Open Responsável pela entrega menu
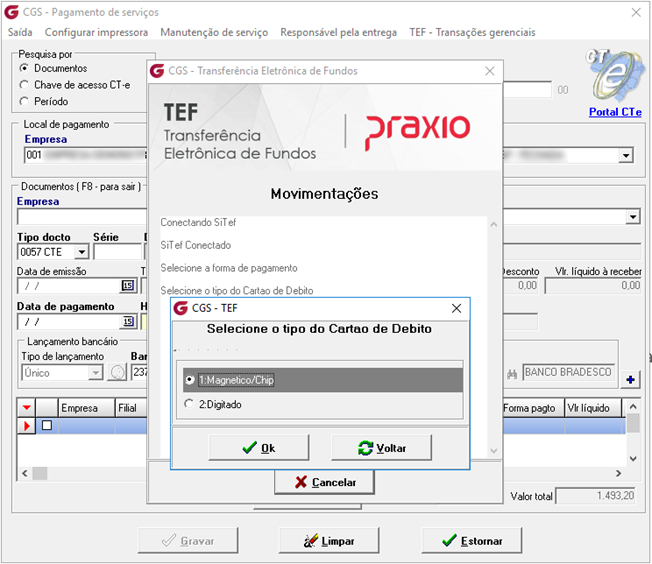Image resolution: width=652 pixels, height=564 pixels. (x=338, y=32)
